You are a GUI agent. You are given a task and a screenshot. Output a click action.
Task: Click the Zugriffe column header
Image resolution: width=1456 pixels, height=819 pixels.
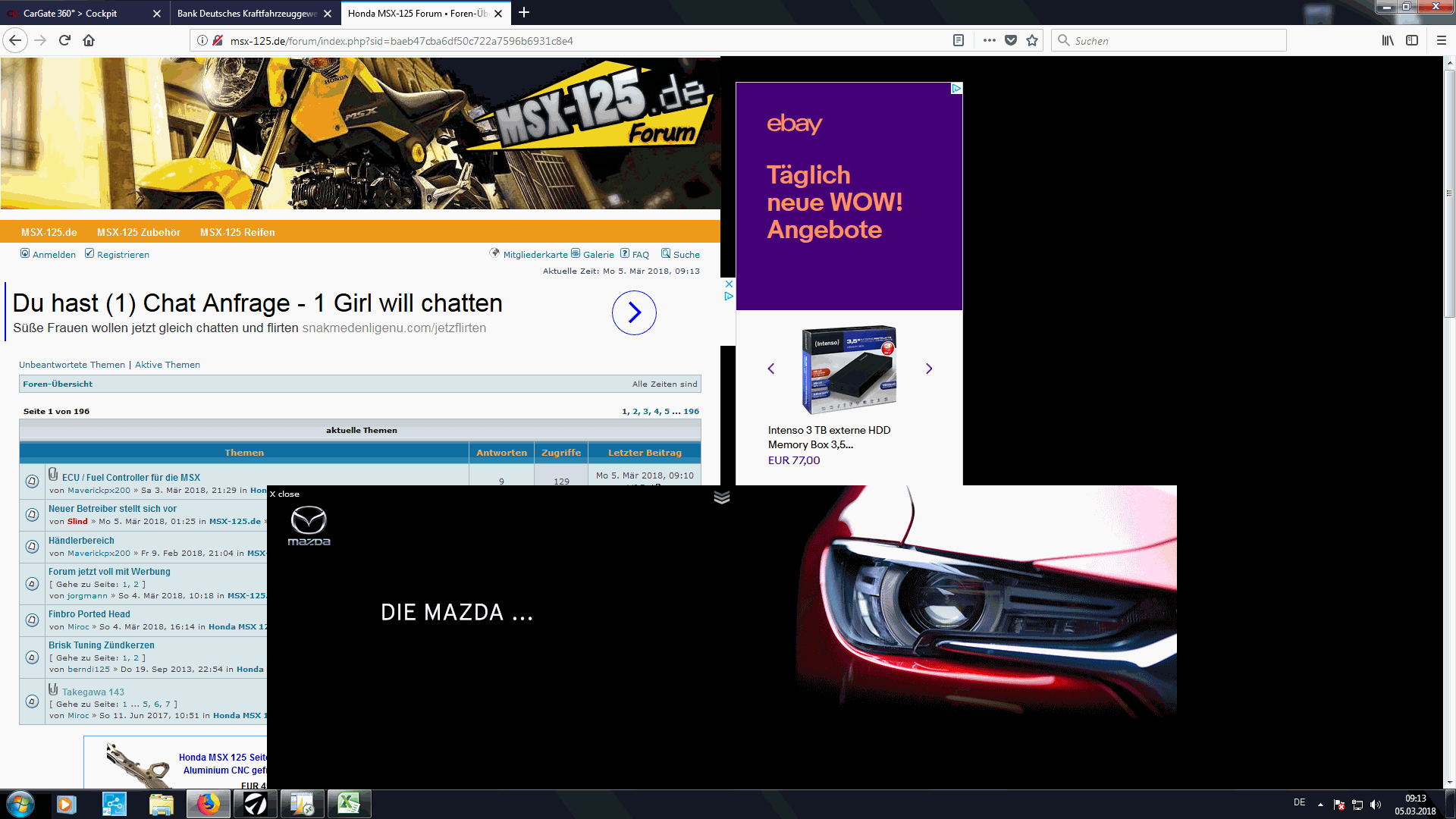pos(561,453)
